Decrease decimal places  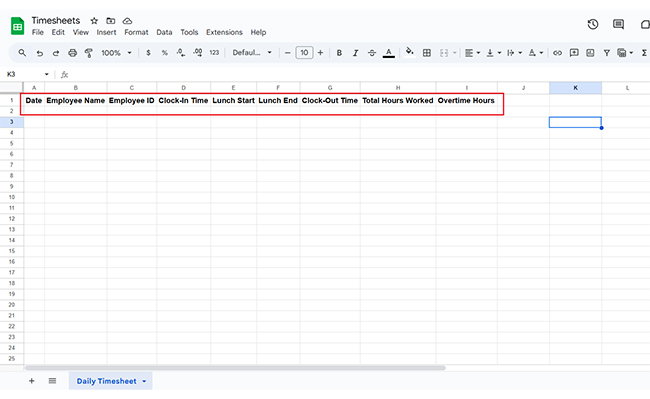[181, 53]
